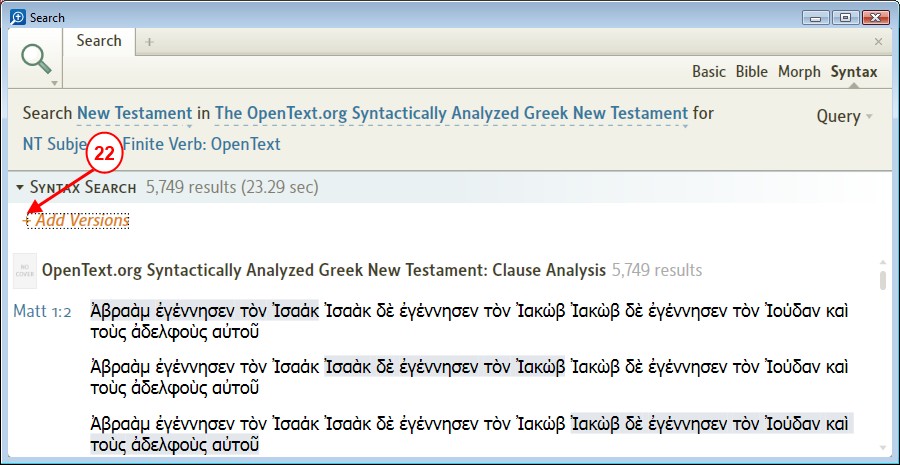The width and height of the screenshot is (900, 465).
Task: Open the Query dropdown menu
Action: [x=844, y=117]
